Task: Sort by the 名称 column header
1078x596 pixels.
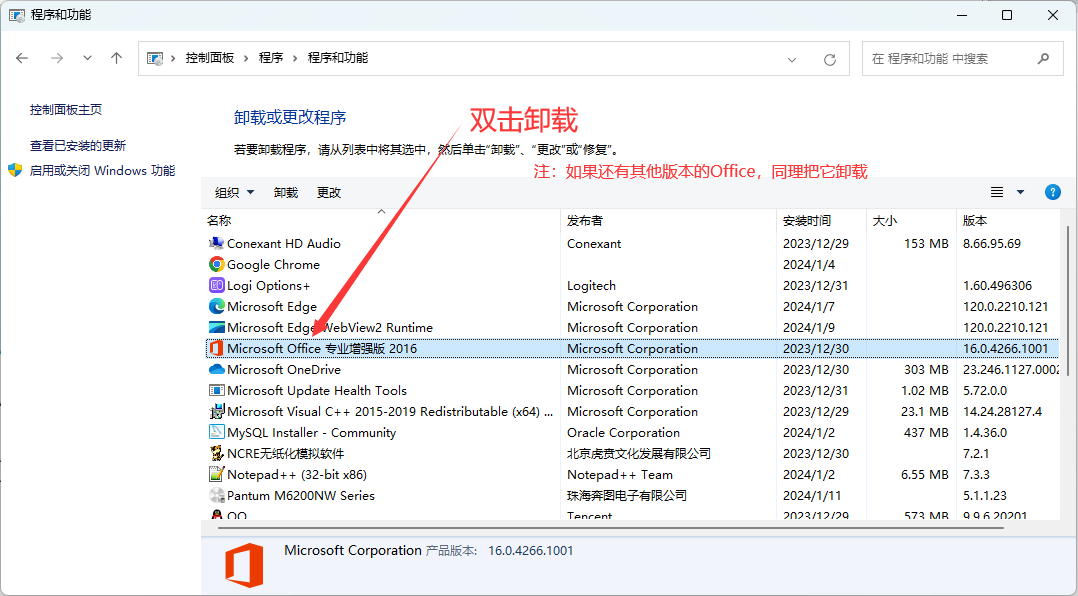Action: click(x=219, y=221)
